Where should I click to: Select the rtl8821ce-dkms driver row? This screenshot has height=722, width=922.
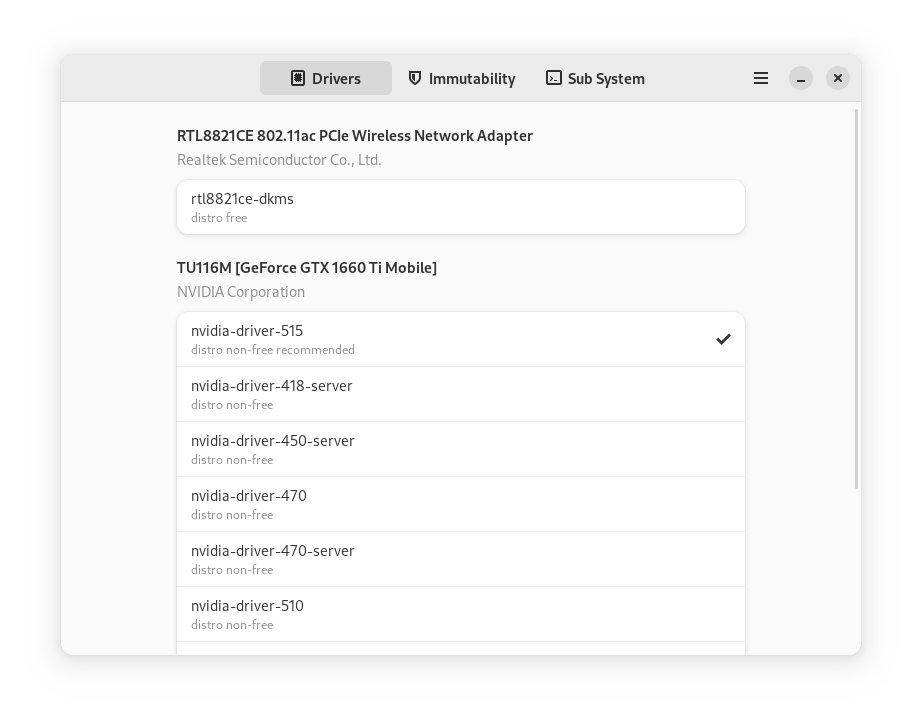coord(461,207)
